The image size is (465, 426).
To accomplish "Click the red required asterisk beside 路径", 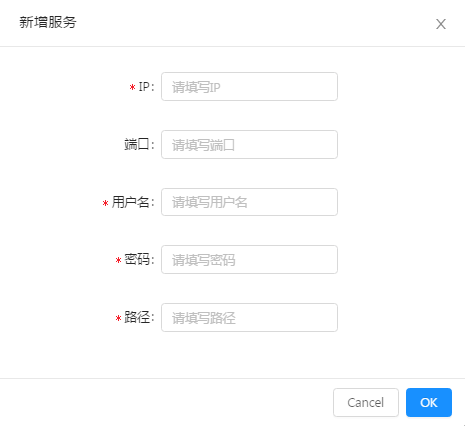I will tap(118, 318).
